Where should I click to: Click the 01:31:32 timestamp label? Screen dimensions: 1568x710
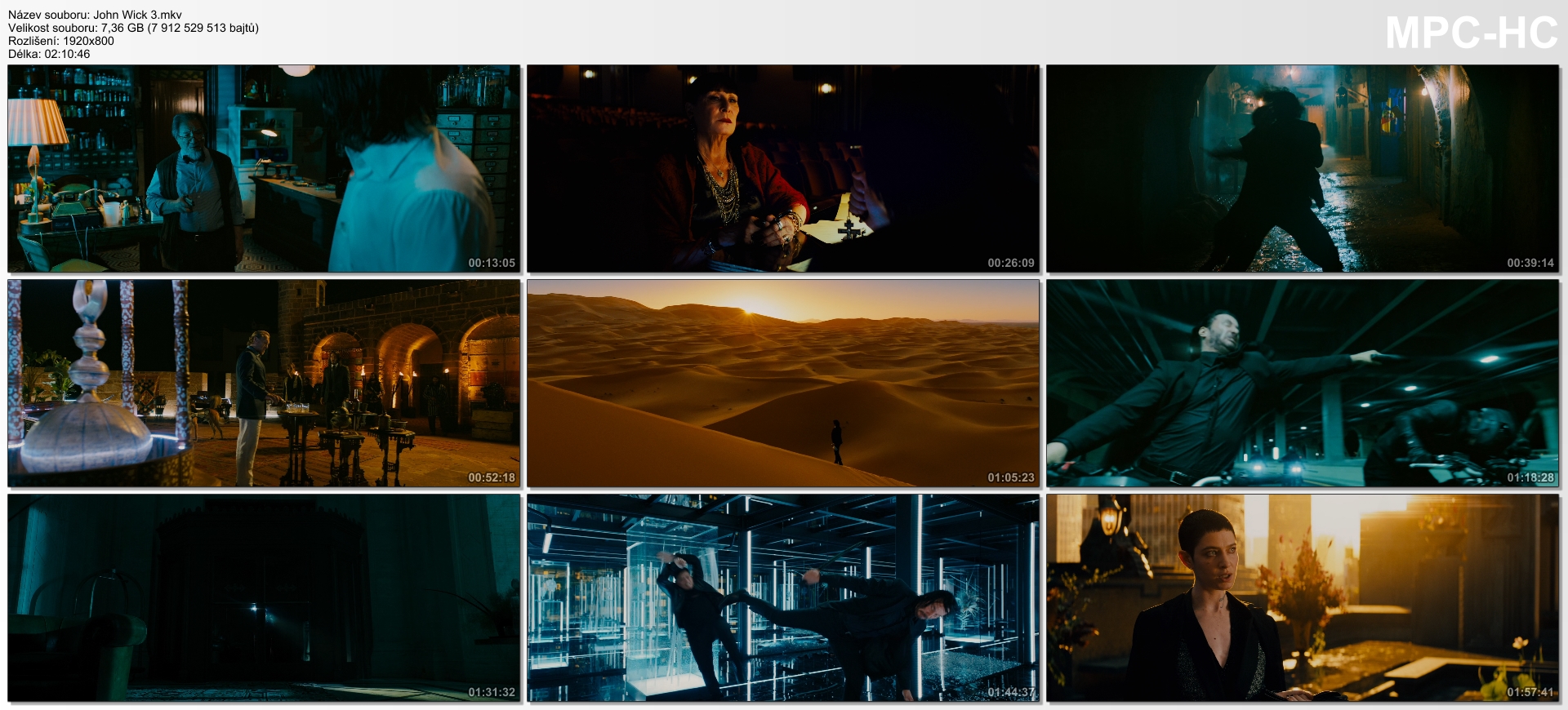(492, 692)
